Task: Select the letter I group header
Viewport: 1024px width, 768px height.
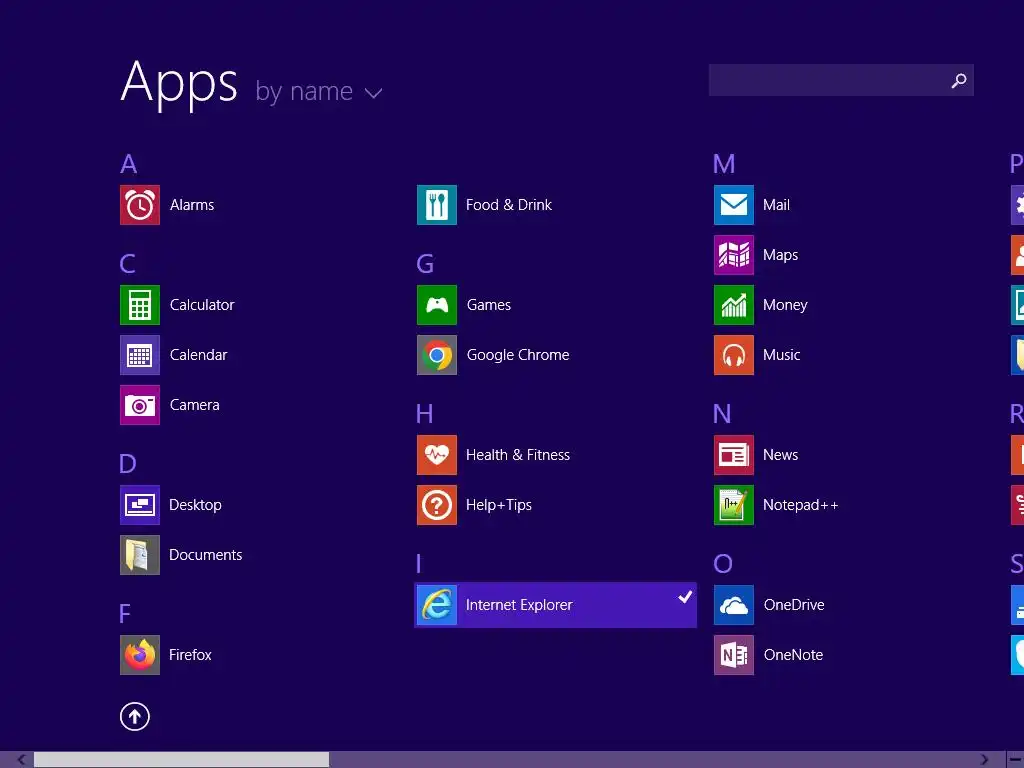Action: pos(419,564)
